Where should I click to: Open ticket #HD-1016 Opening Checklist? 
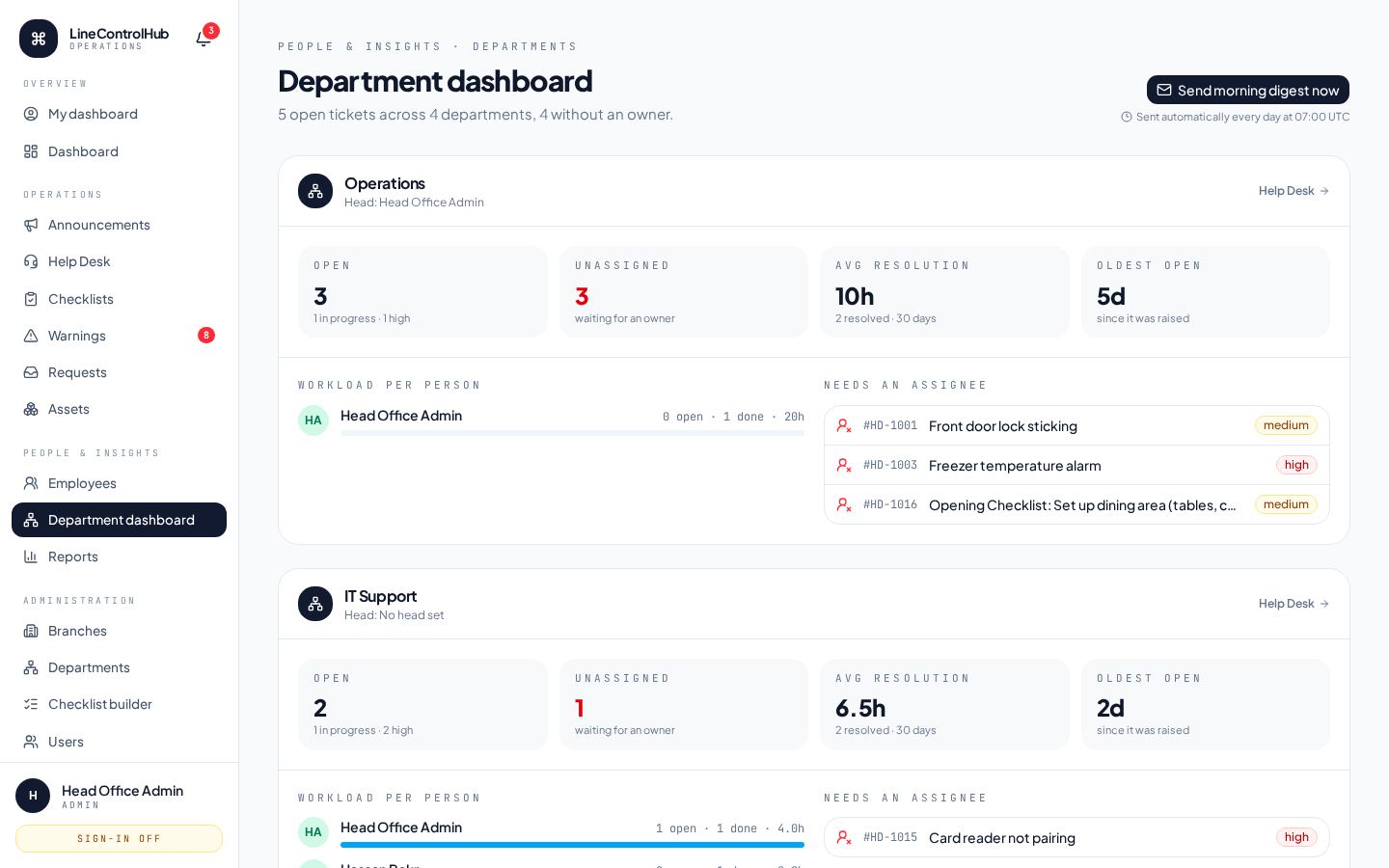[1076, 504]
